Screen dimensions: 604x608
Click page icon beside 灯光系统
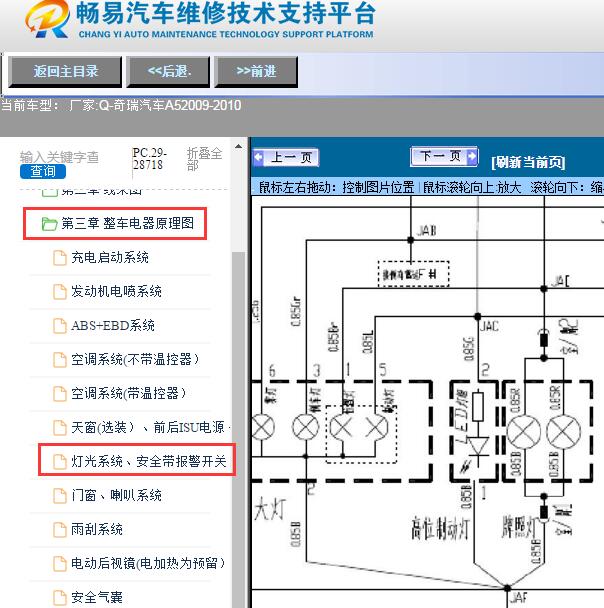click(x=60, y=462)
